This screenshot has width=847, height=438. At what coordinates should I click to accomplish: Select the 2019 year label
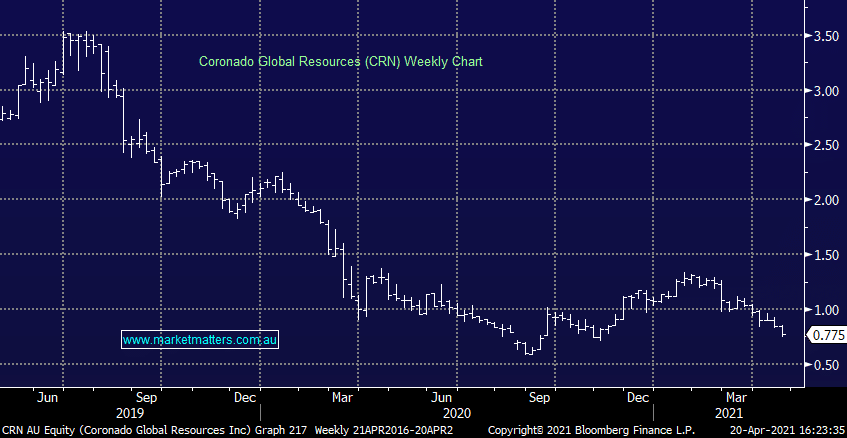pyautogui.click(x=130, y=413)
